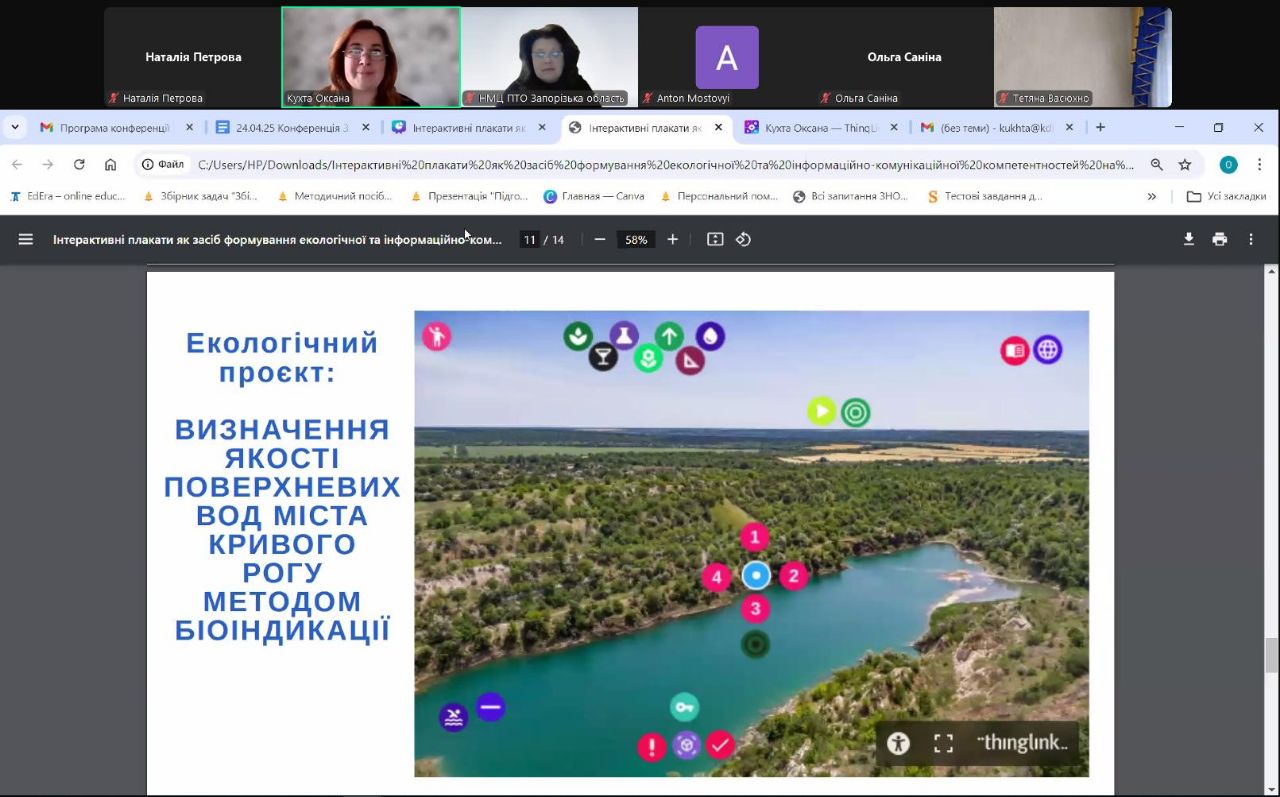This screenshot has width=1280, height=797.
Task: Bookmark this page with the star icon
Action: [1185, 165]
